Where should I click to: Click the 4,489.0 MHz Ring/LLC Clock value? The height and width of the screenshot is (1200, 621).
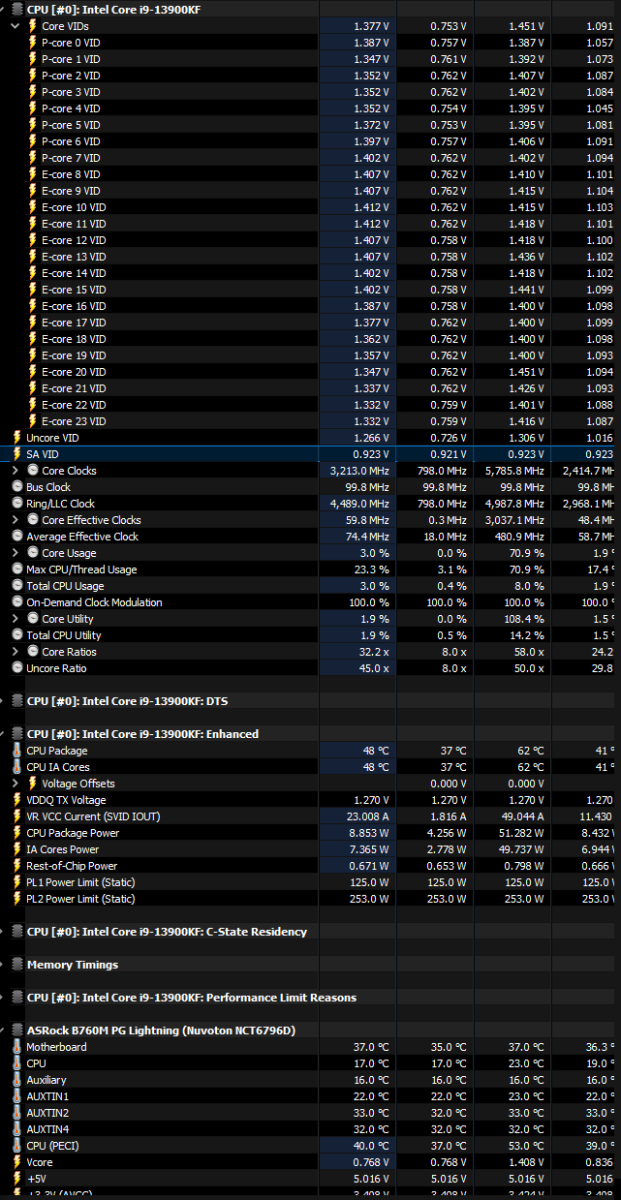click(x=360, y=504)
